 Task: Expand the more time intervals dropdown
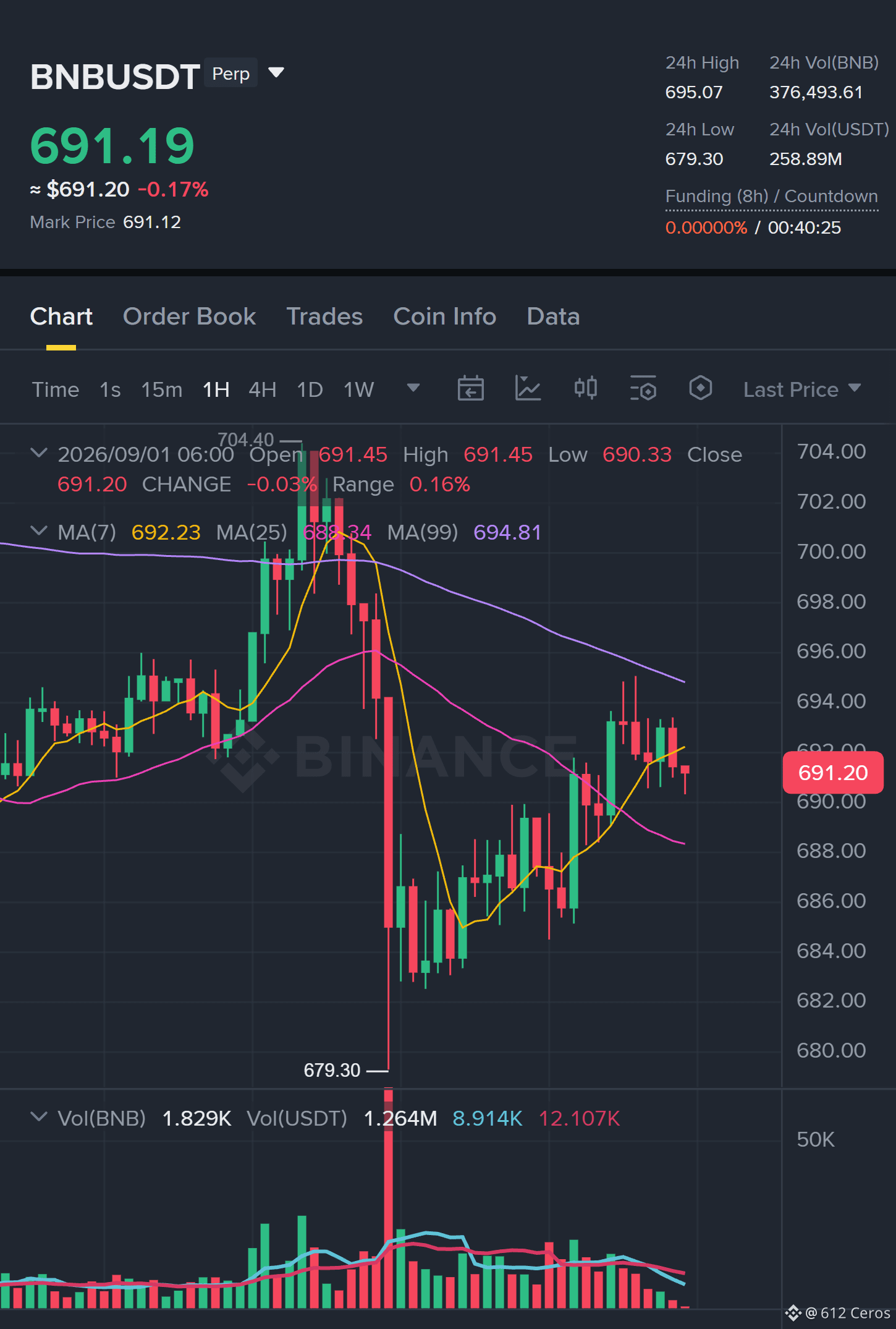(413, 388)
